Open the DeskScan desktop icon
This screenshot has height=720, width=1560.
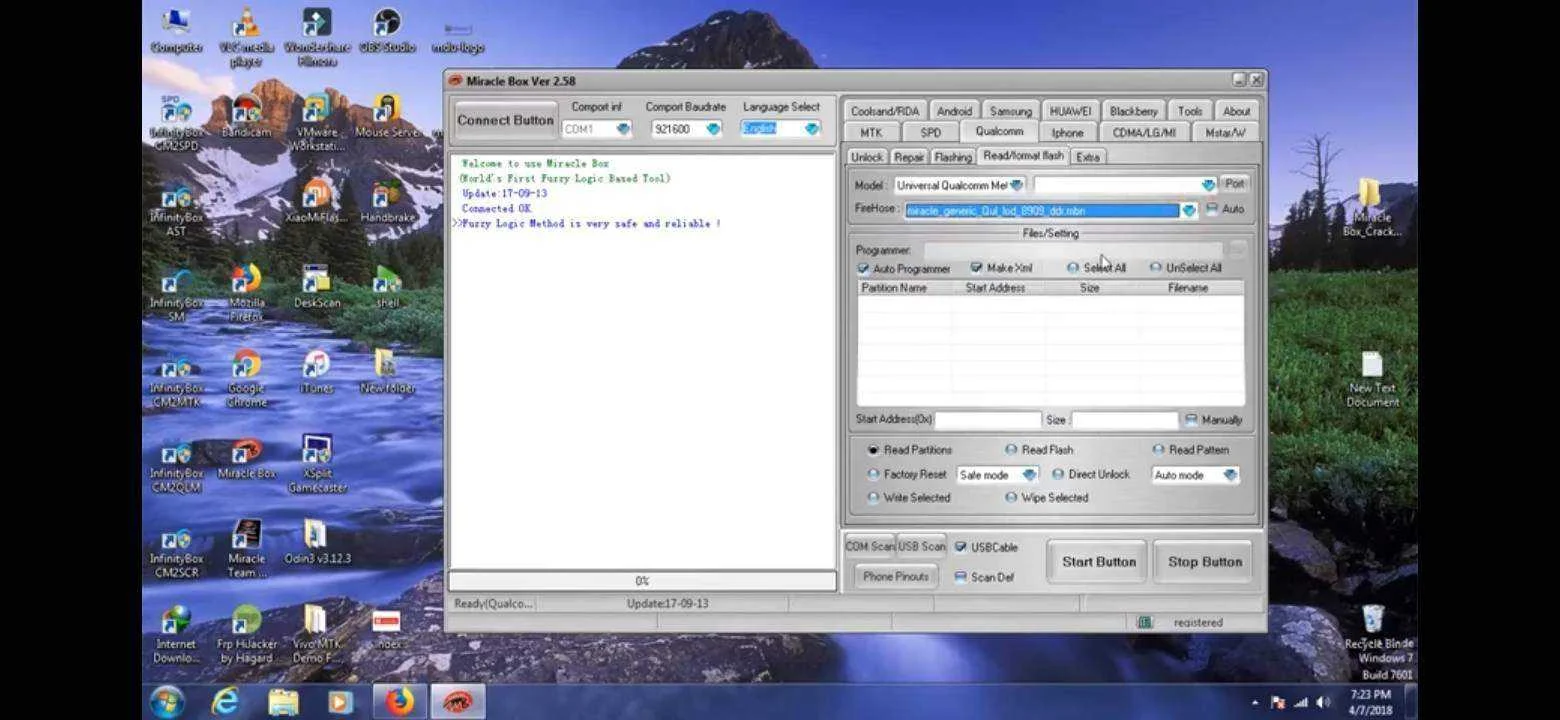(x=317, y=287)
